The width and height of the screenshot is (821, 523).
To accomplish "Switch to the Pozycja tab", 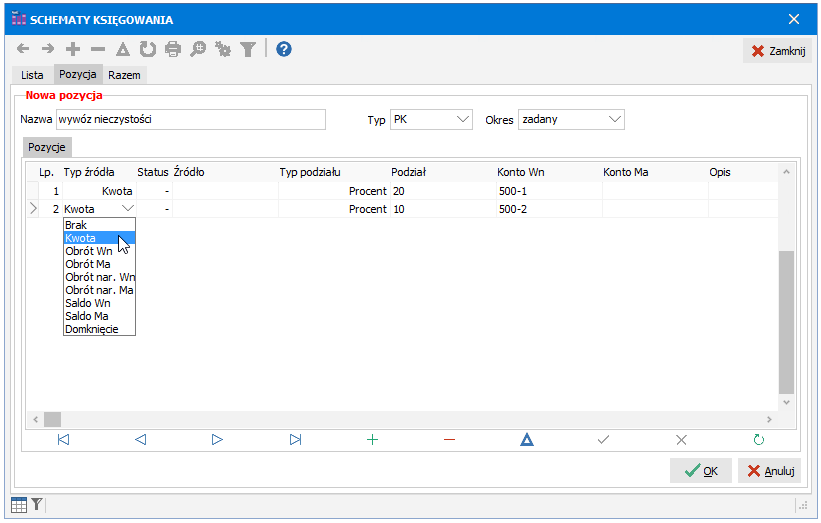I will [77, 74].
